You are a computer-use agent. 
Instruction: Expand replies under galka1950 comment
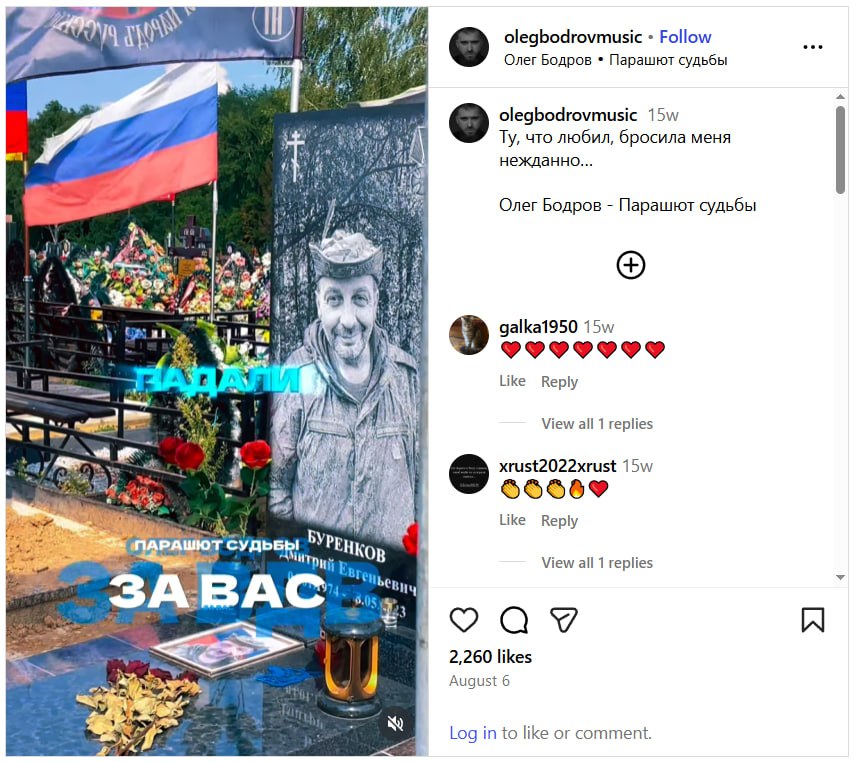[597, 423]
